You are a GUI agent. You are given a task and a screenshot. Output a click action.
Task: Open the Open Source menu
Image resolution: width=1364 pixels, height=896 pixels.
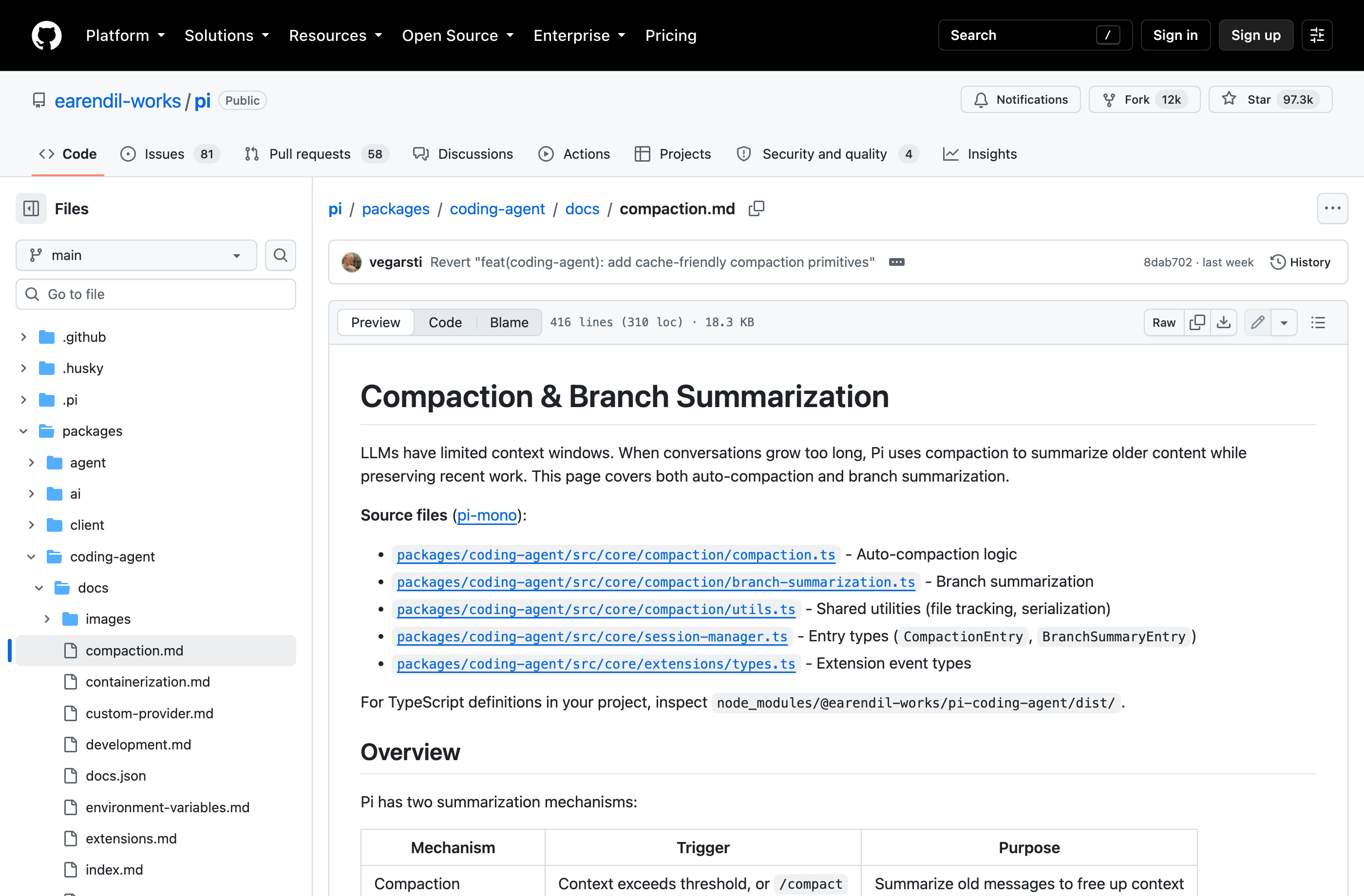tap(458, 36)
